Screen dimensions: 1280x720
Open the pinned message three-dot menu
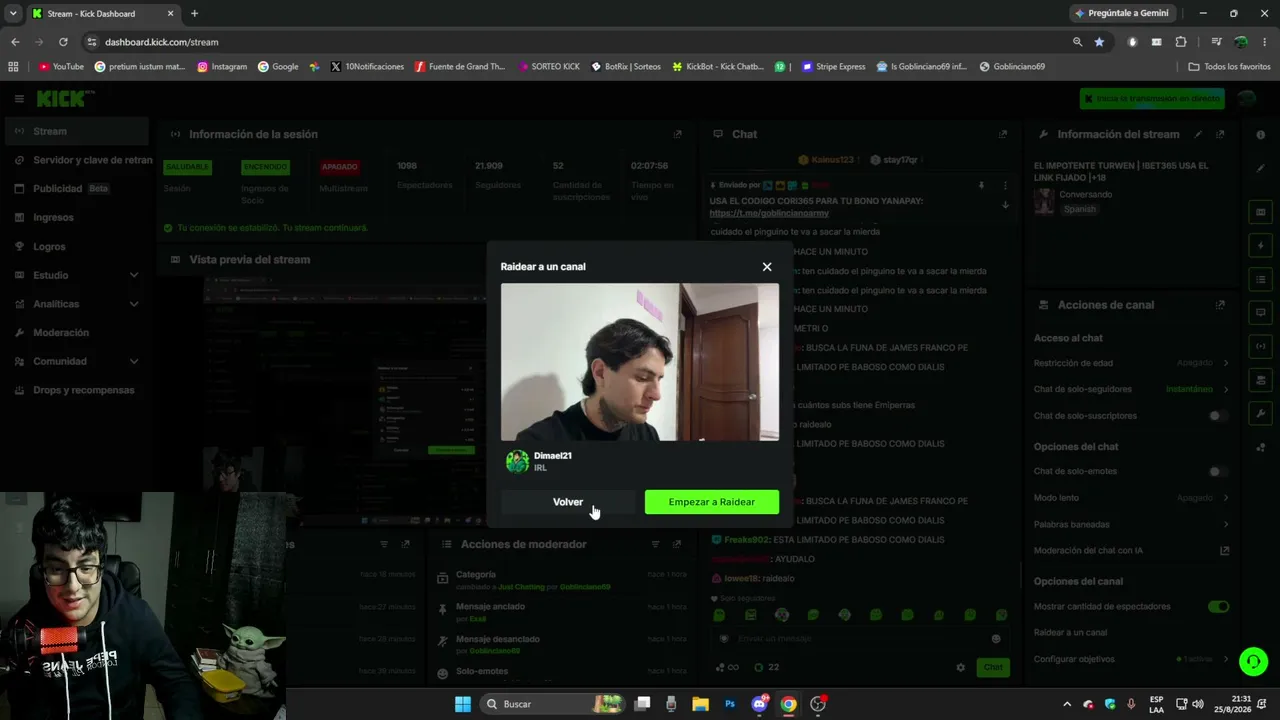pos(1005,185)
